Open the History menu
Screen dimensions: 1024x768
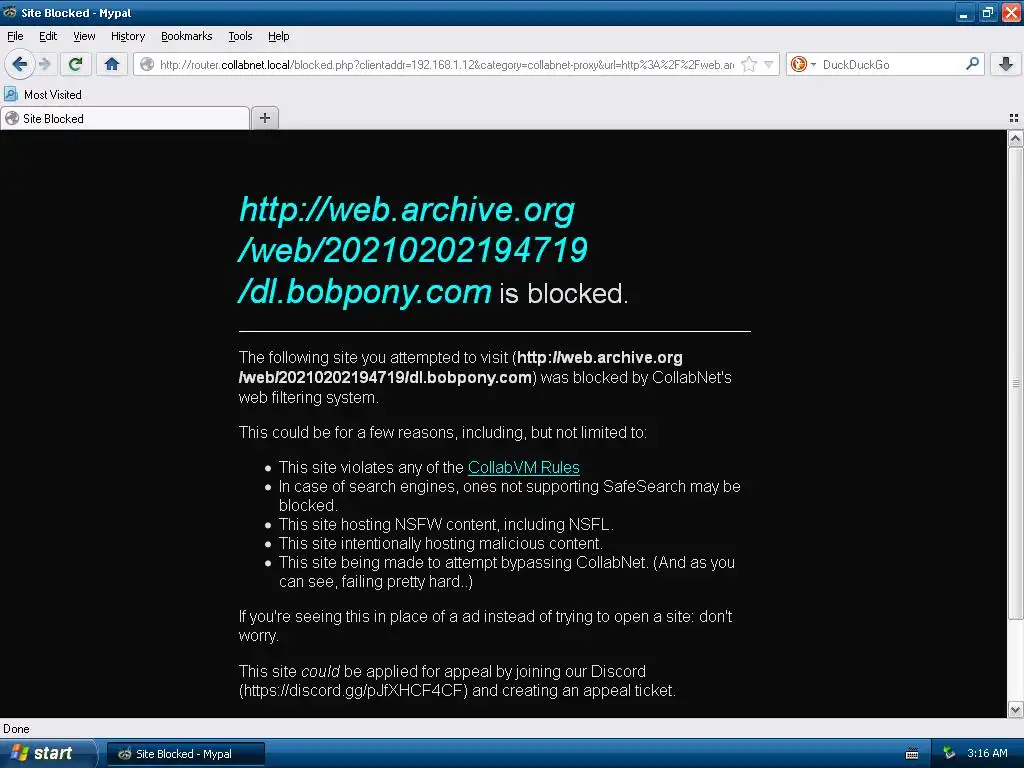[x=127, y=36]
